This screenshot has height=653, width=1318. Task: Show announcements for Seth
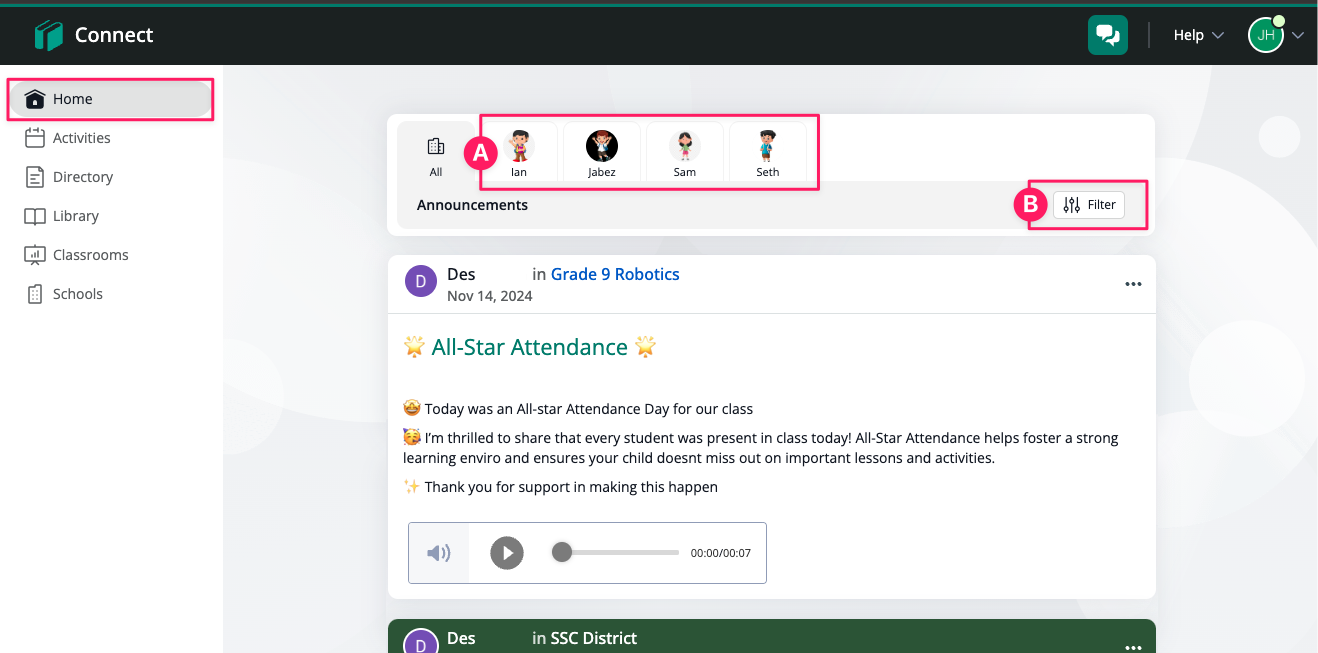[768, 154]
